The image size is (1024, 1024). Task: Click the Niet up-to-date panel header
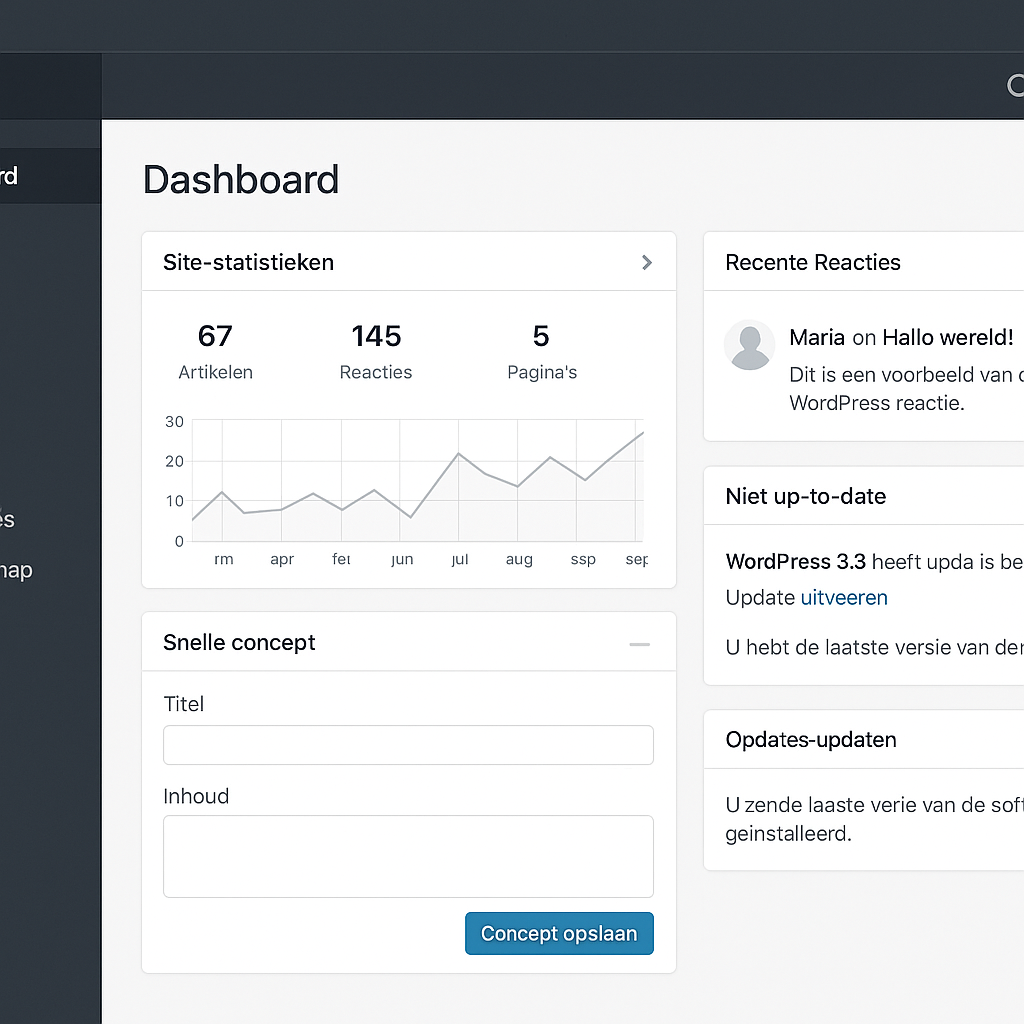pyautogui.click(x=806, y=496)
